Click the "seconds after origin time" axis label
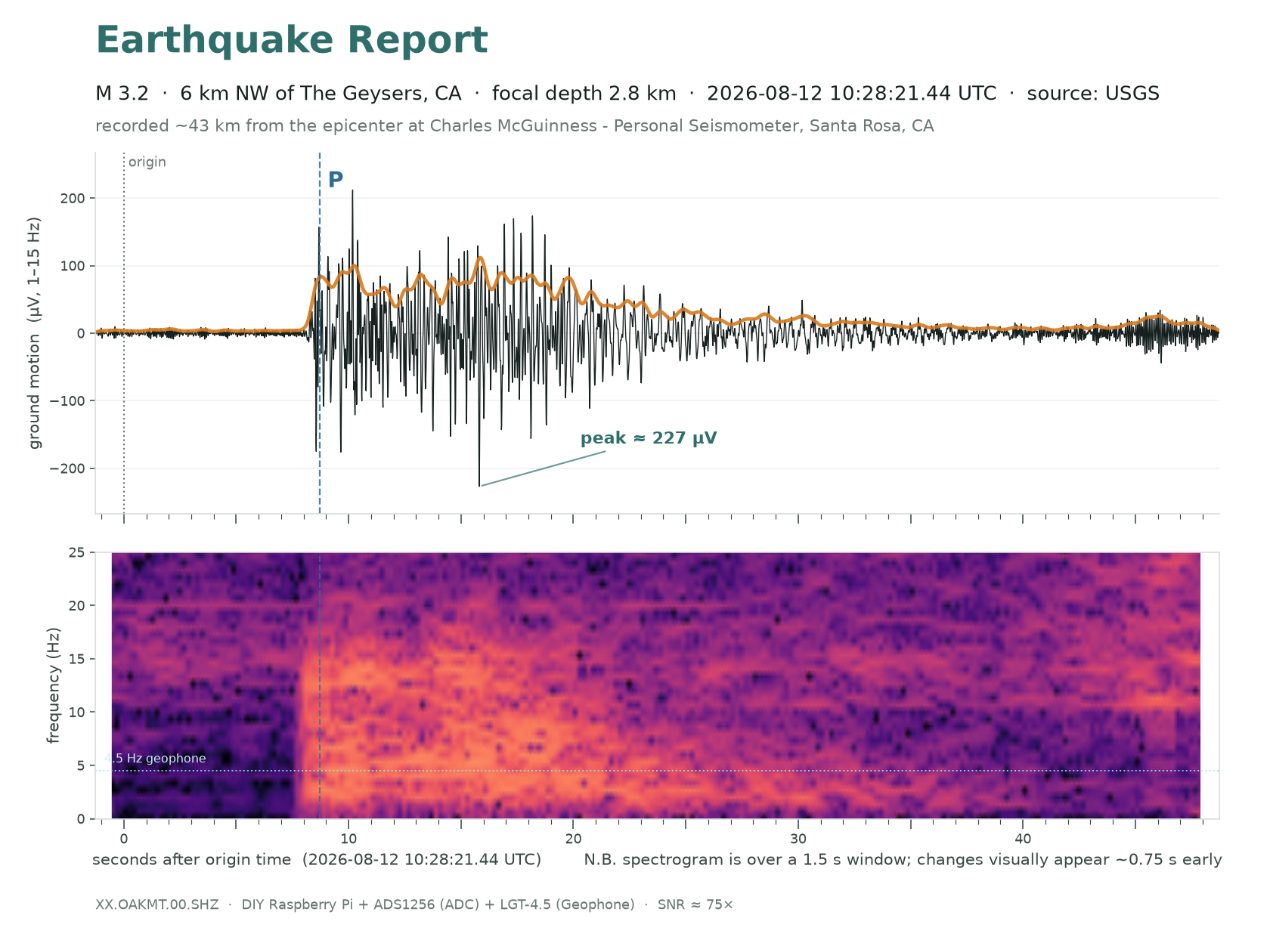The width and height of the screenshot is (1270, 952). (x=191, y=860)
